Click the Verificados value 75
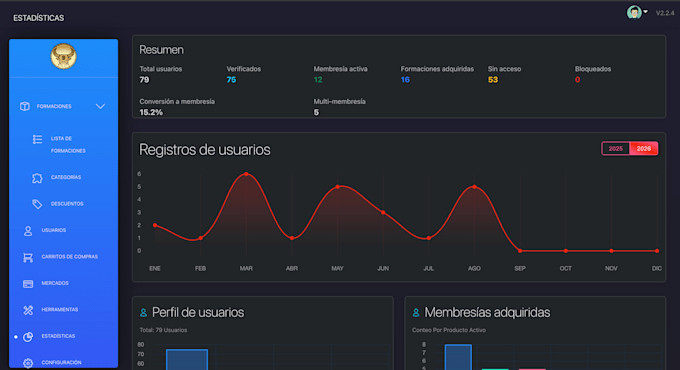The width and height of the screenshot is (680, 370). pyautogui.click(x=231, y=80)
